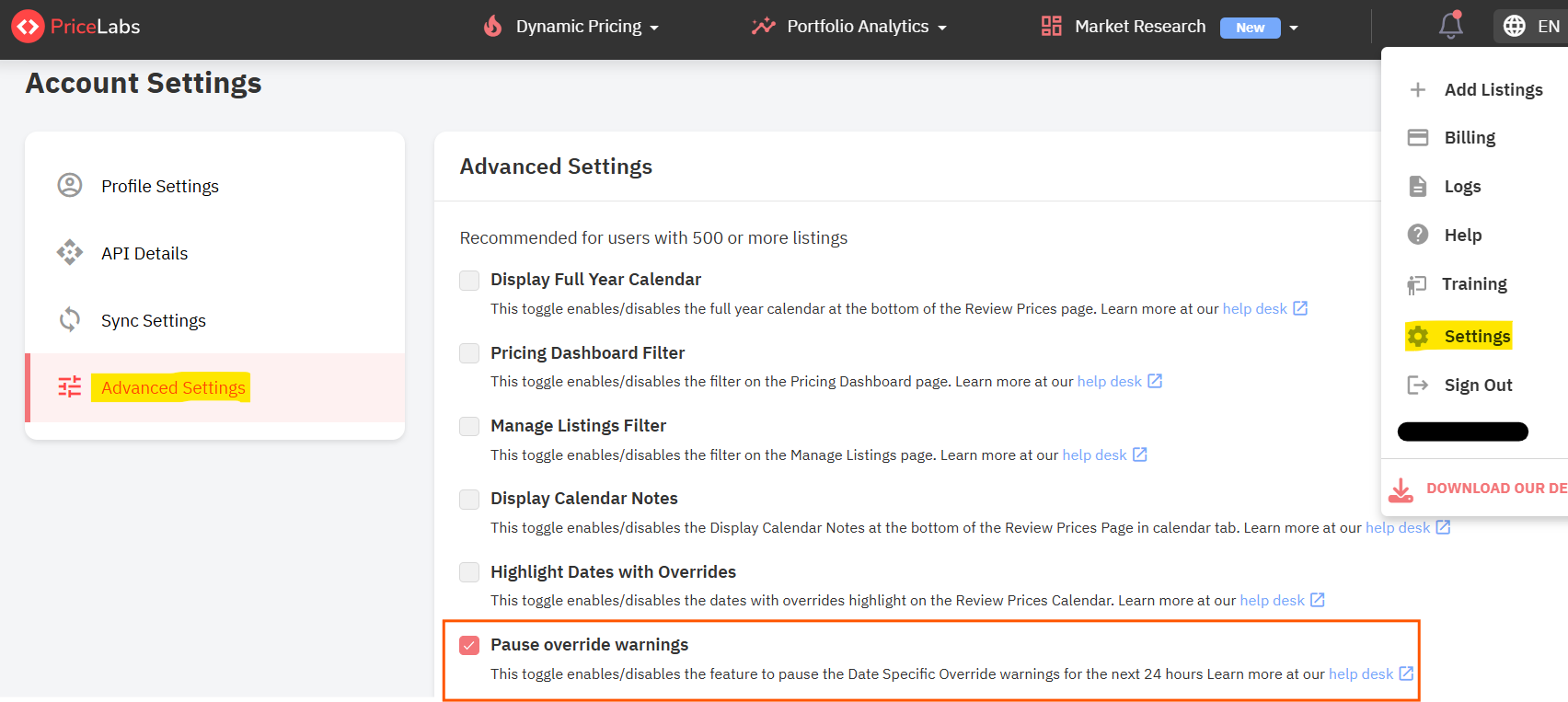Click the Sync Settings refresh icon
1568x702 pixels.
pos(70,320)
